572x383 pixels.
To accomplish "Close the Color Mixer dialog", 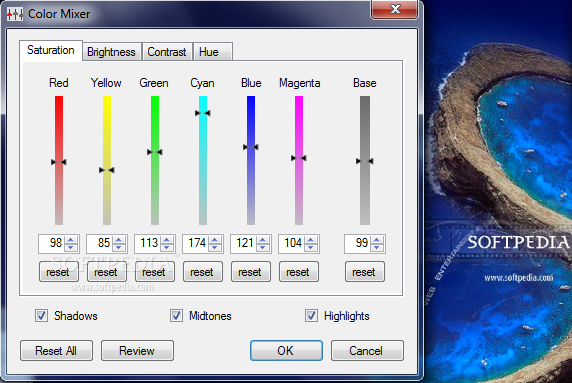I will 394,9.
